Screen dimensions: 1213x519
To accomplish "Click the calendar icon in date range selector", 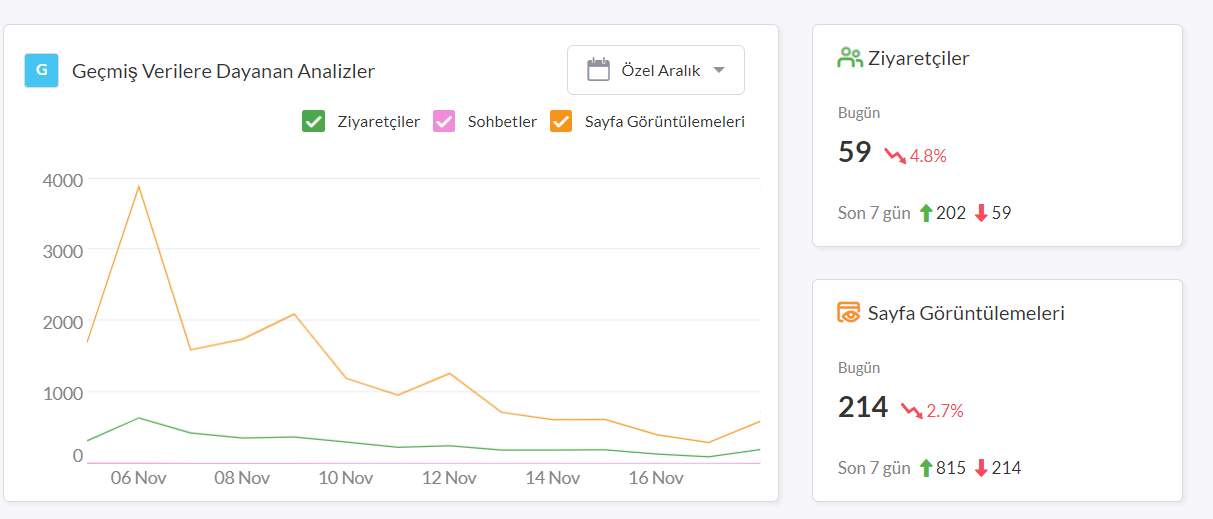I will tap(598, 70).
